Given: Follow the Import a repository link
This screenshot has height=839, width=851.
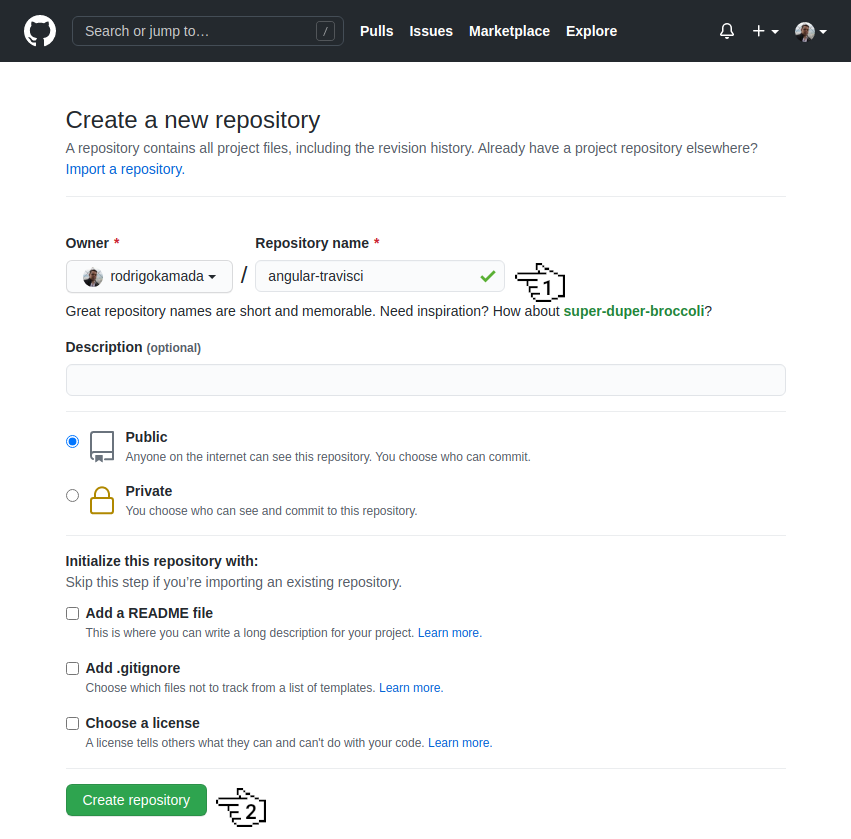Looking at the screenshot, I should pyautogui.click(x=124, y=169).
